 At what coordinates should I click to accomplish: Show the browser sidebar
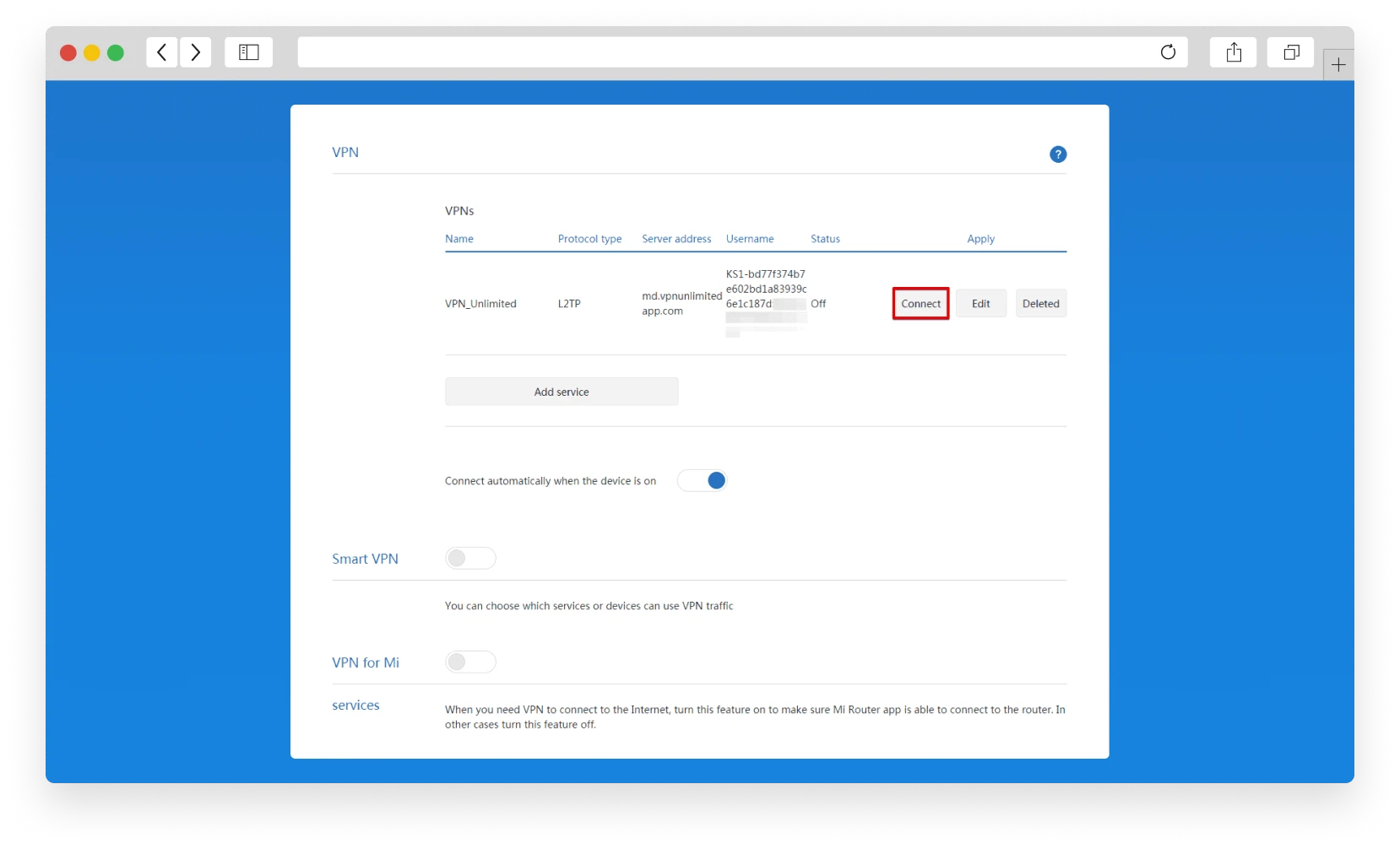click(248, 52)
